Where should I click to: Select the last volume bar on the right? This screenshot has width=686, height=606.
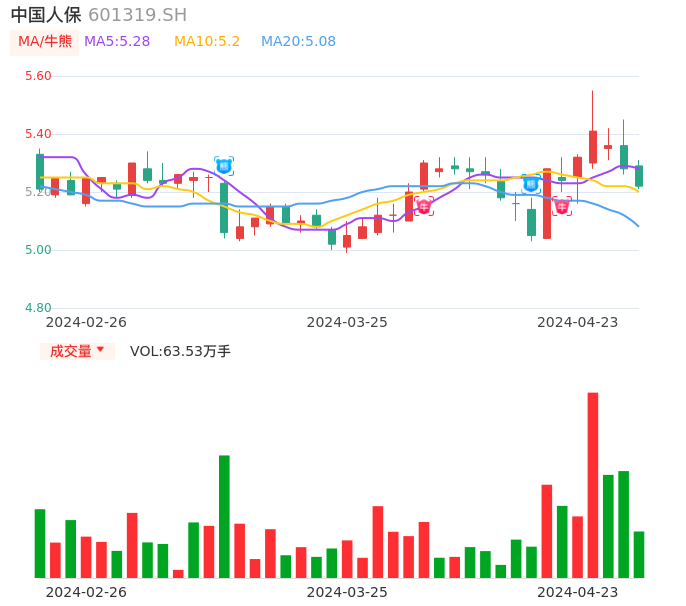tap(639, 554)
